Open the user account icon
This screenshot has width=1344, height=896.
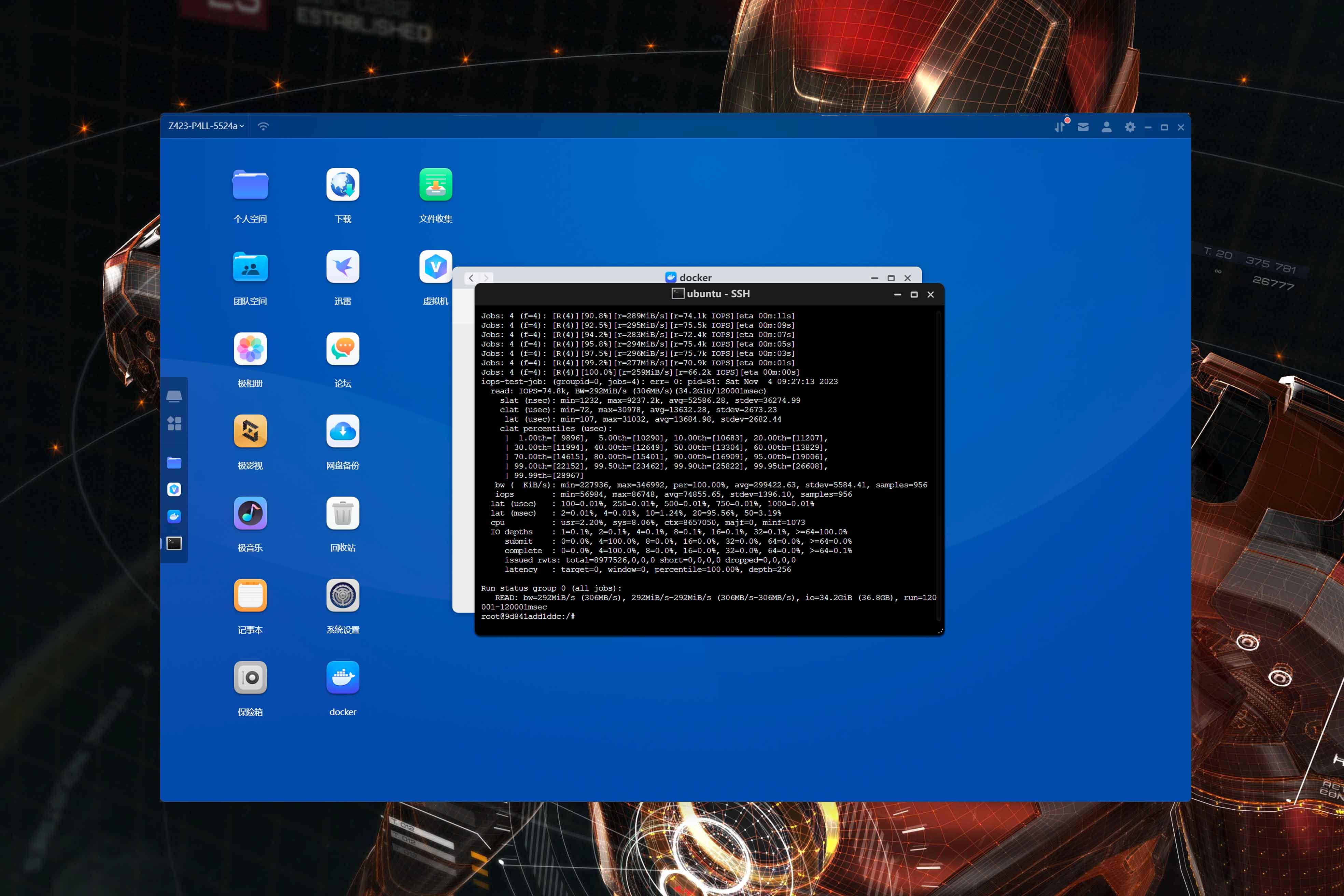tap(1106, 127)
